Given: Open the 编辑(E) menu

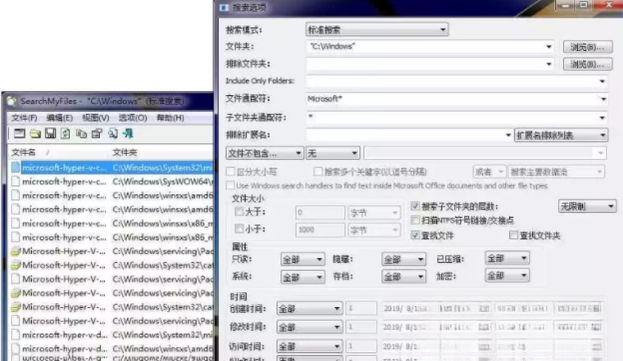Looking at the screenshot, I should [x=60, y=118].
